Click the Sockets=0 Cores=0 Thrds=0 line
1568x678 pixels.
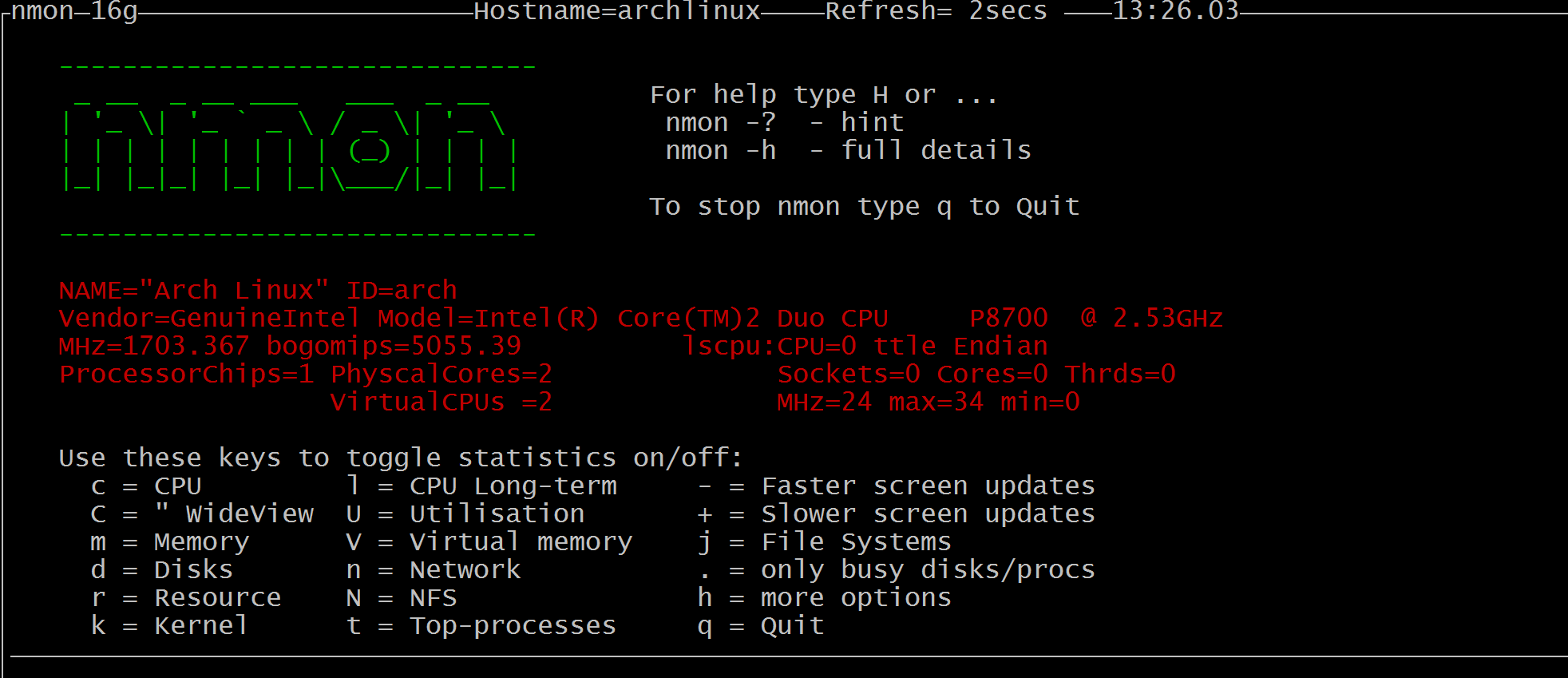point(976,374)
